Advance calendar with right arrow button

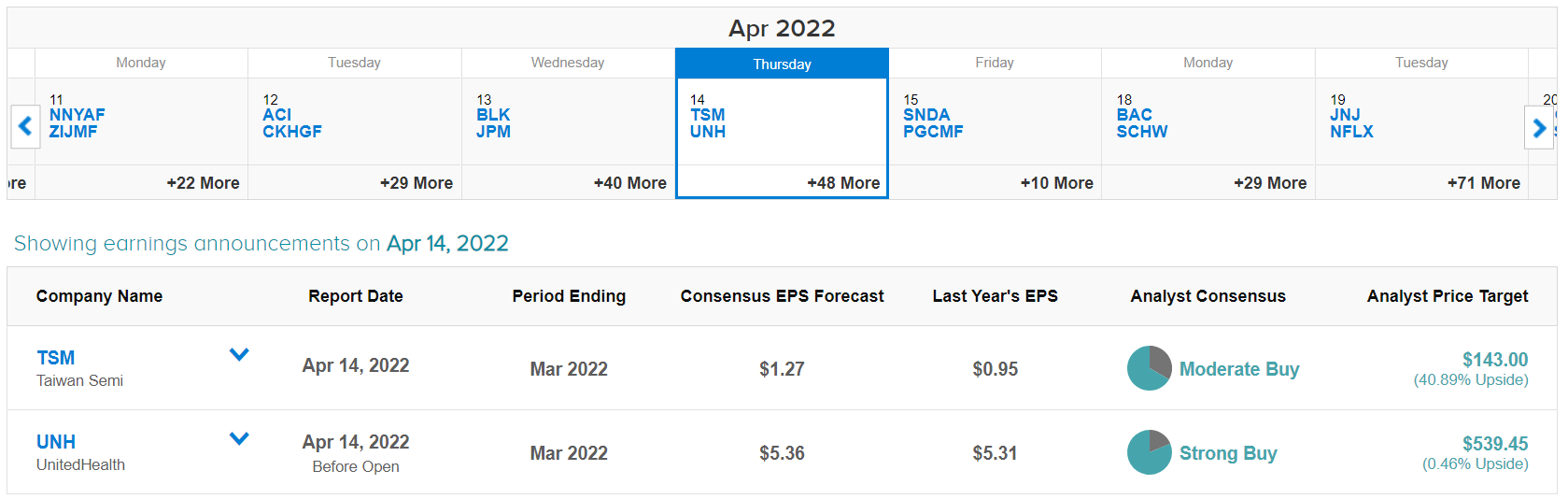pyautogui.click(x=1539, y=126)
